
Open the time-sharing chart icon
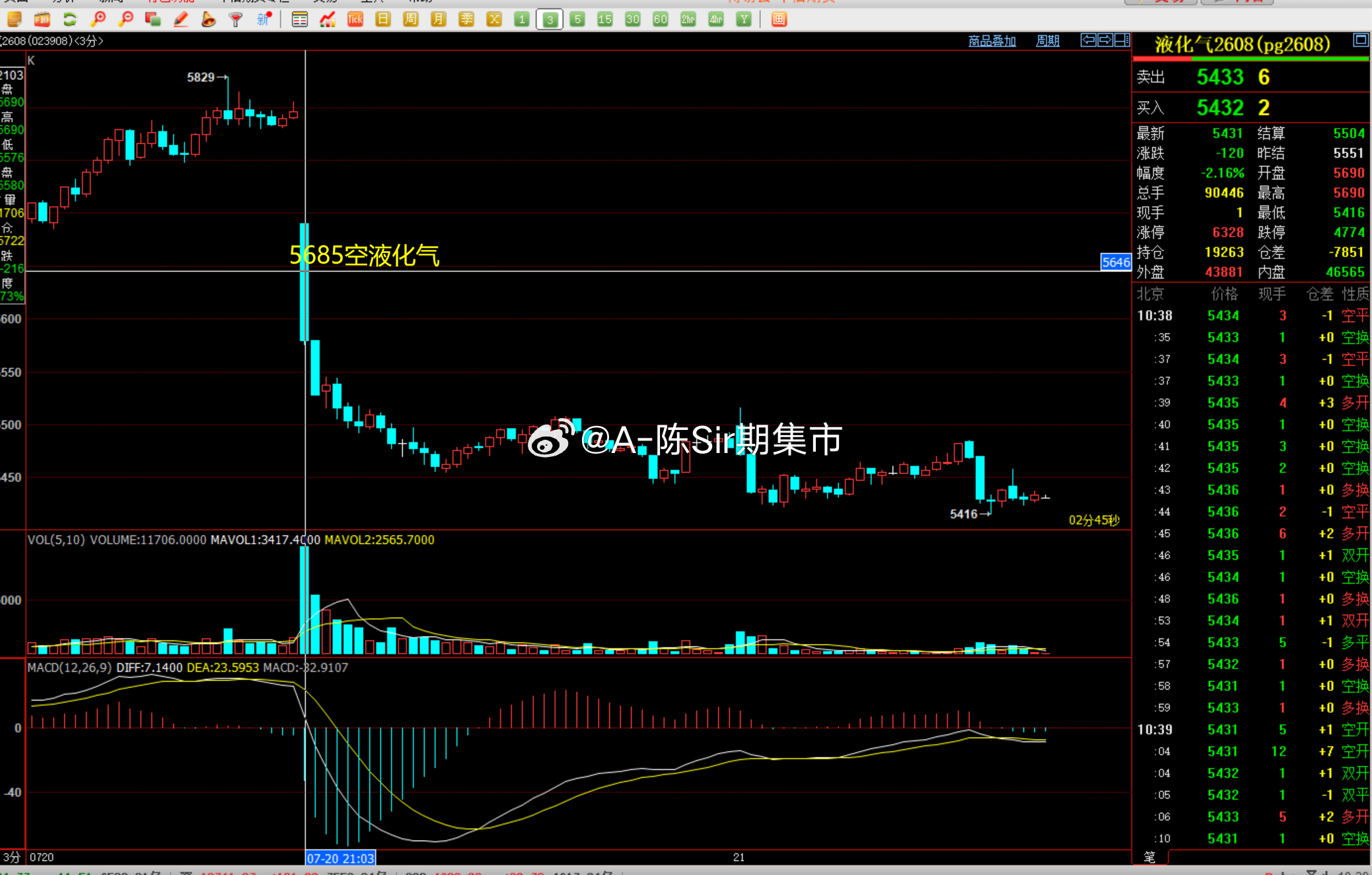[x=328, y=19]
